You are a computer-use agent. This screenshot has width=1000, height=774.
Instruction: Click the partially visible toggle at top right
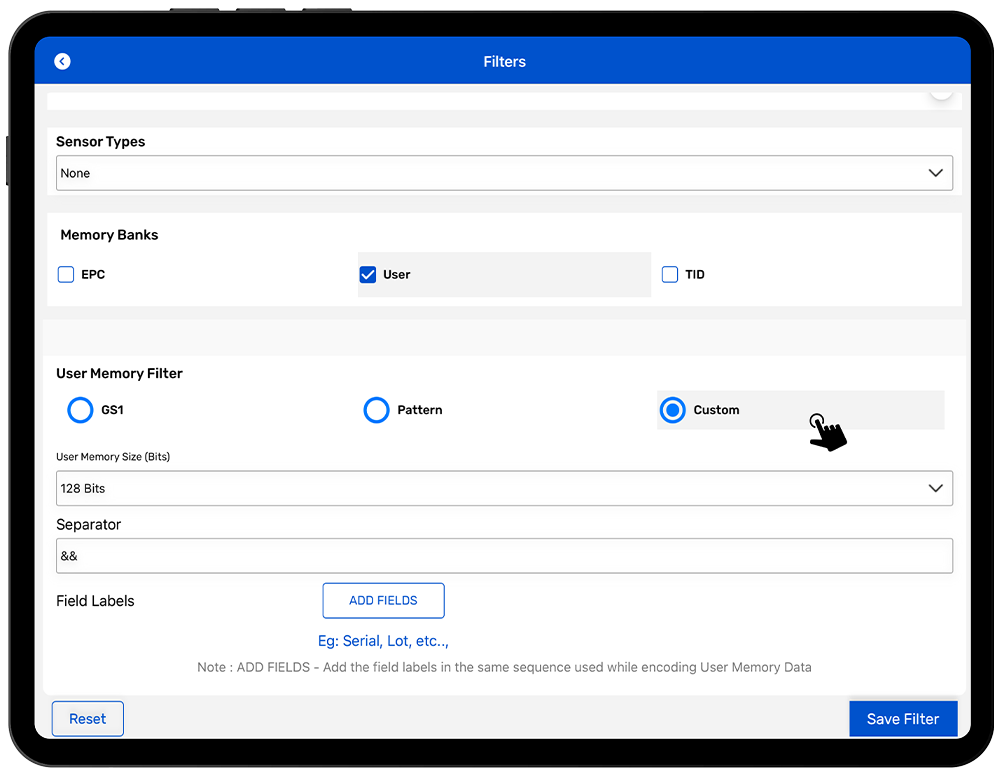pyautogui.click(x=940, y=93)
